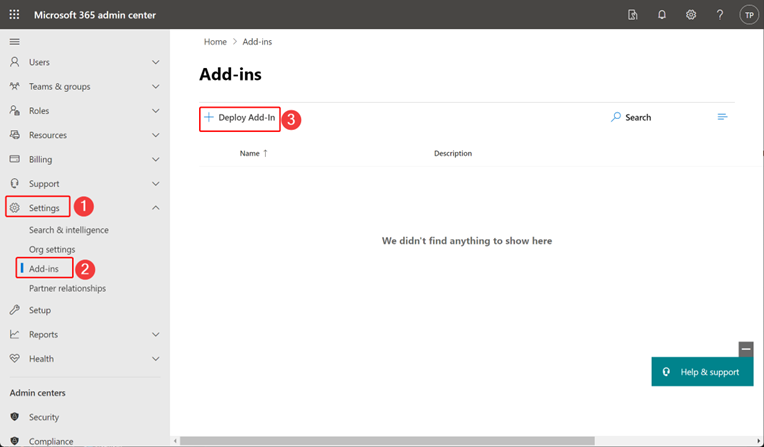Click the Users person icon
The image size is (764, 447).
click(15, 62)
